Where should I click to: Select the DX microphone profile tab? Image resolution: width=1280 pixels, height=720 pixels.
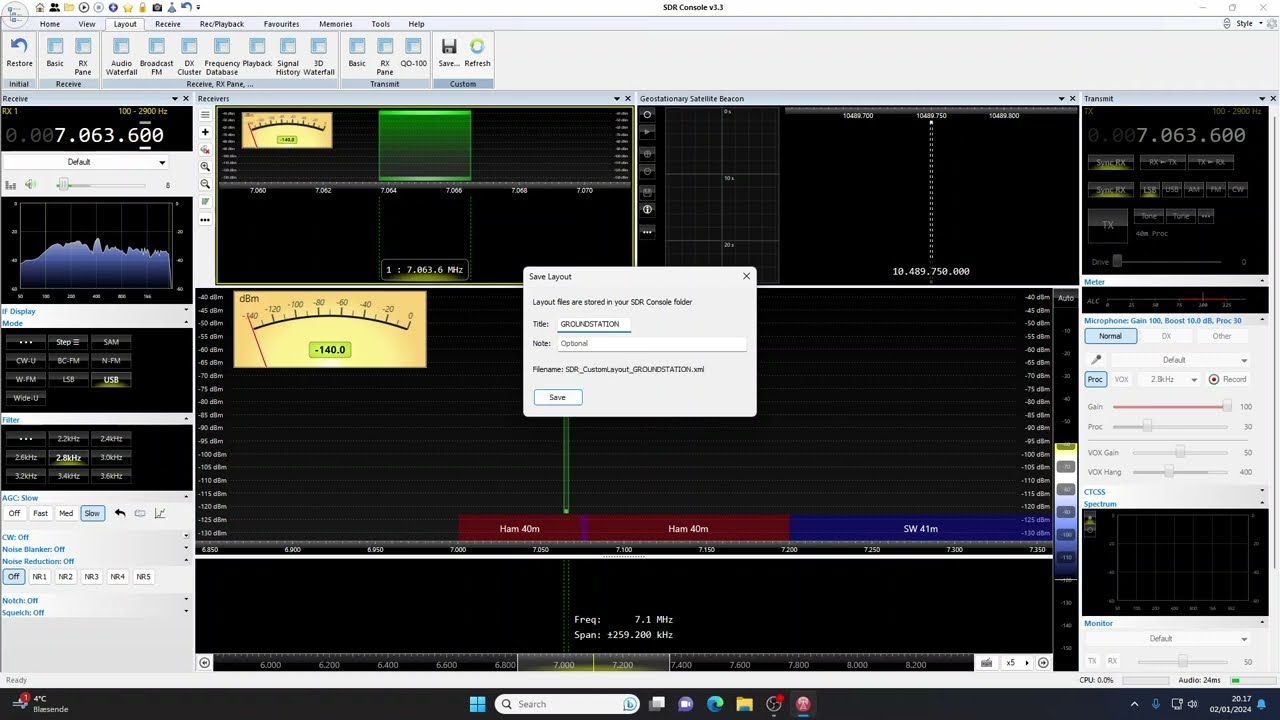pyautogui.click(x=1166, y=336)
